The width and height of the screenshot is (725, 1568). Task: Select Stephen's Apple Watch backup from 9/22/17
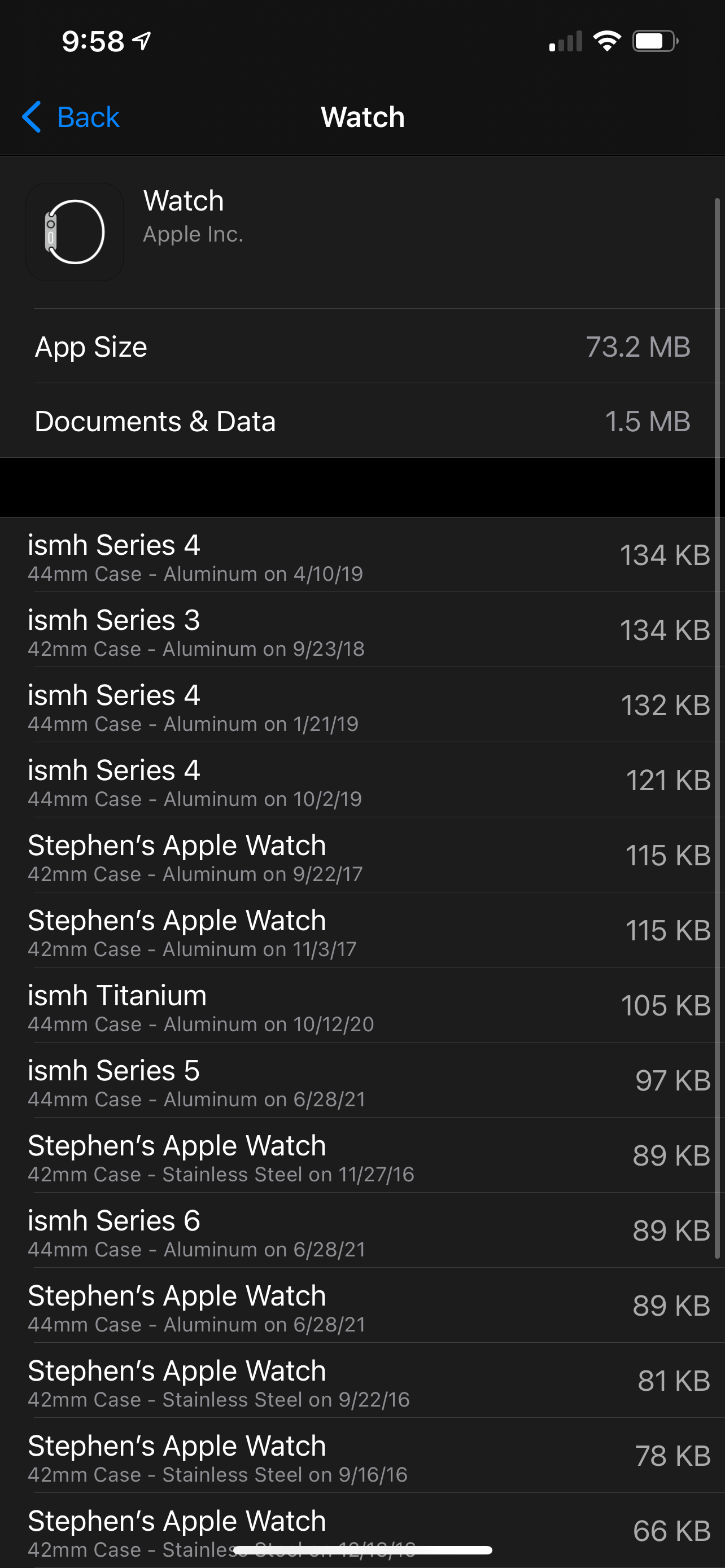pyautogui.click(x=362, y=856)
